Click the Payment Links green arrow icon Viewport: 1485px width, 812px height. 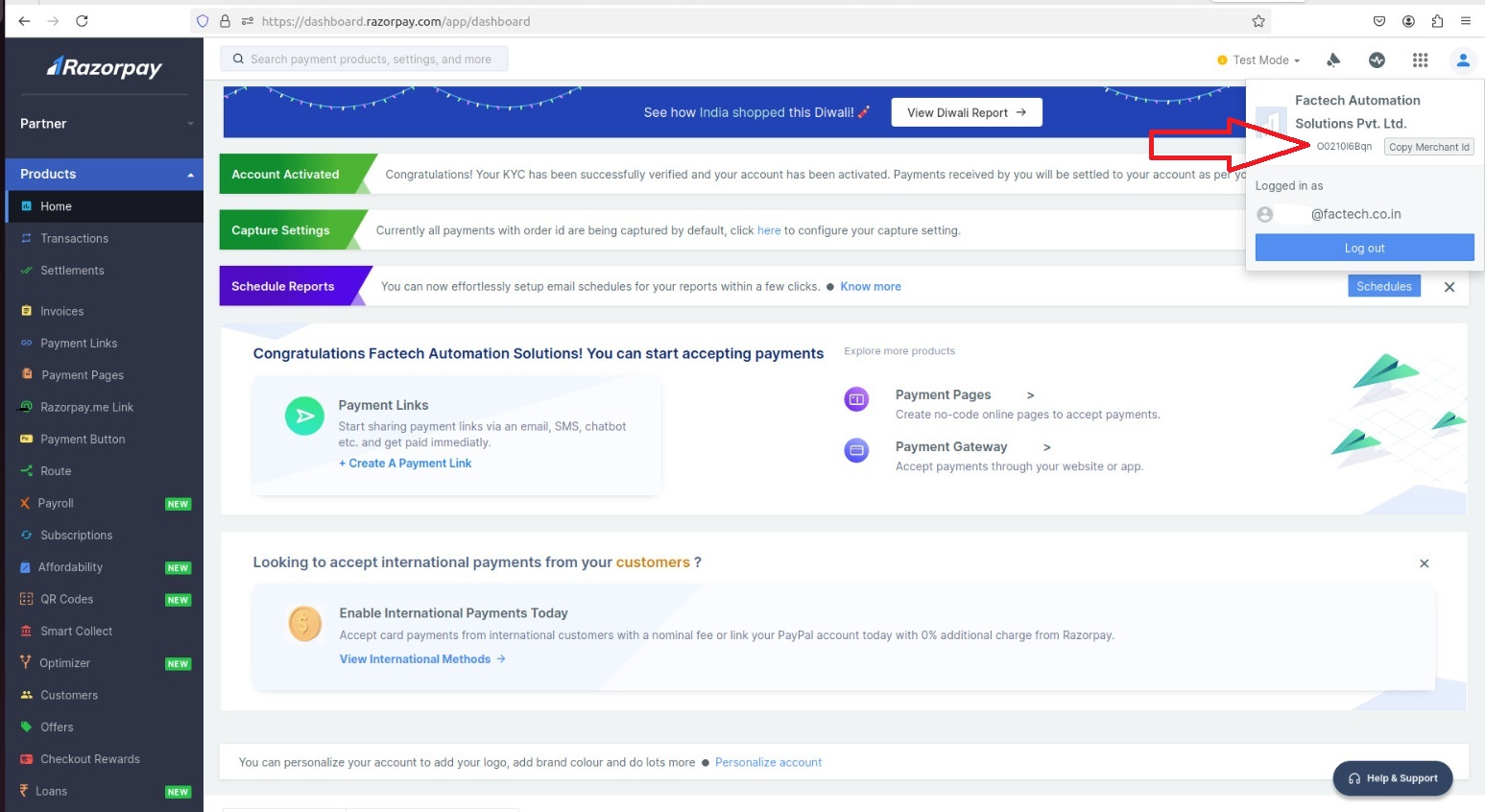tap(304, 416)
